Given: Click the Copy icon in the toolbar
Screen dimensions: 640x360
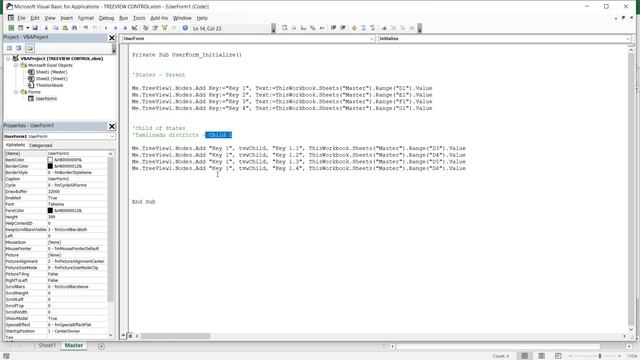Looking at the screenshot, I should 56,28.
